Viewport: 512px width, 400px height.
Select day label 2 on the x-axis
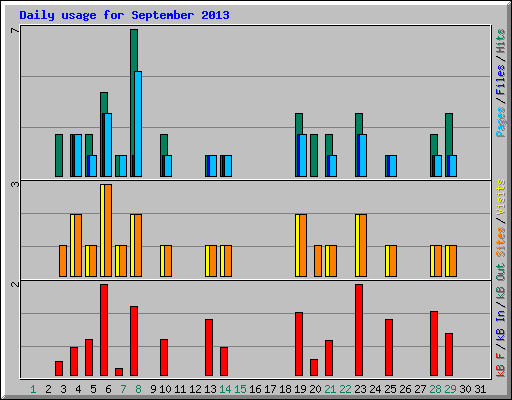click(48, 389)
